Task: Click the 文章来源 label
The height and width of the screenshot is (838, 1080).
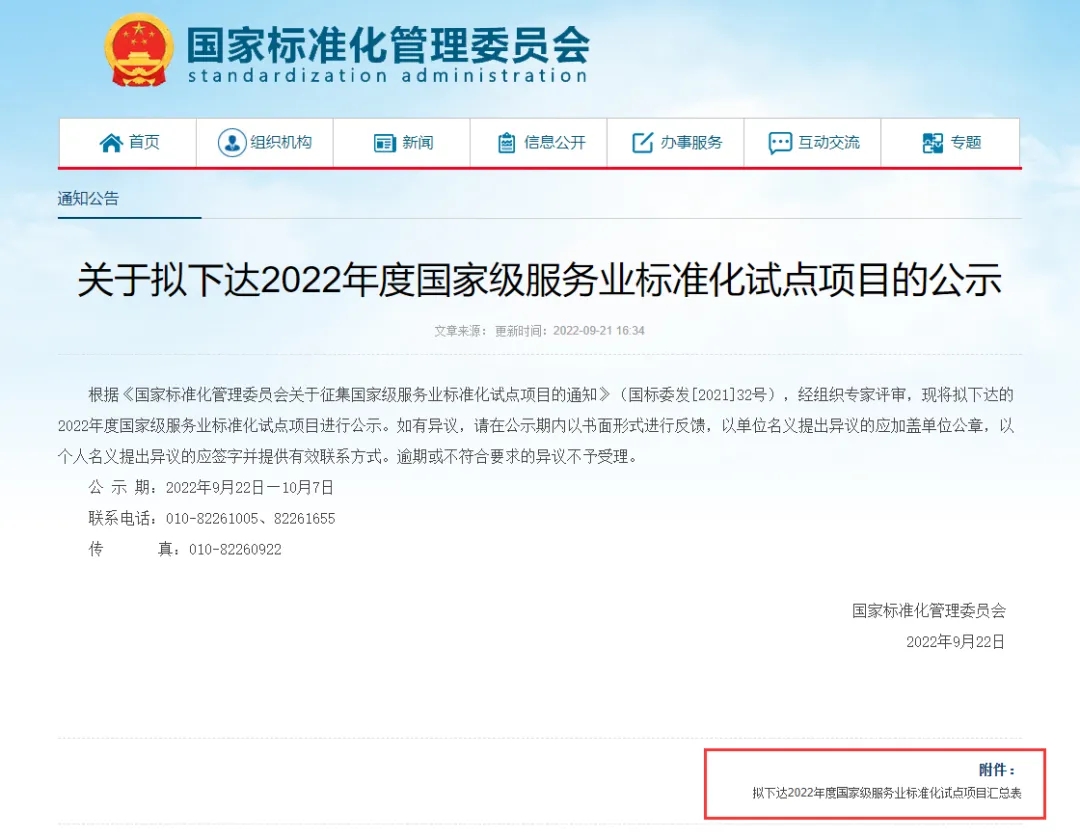Action: point(460,331)
